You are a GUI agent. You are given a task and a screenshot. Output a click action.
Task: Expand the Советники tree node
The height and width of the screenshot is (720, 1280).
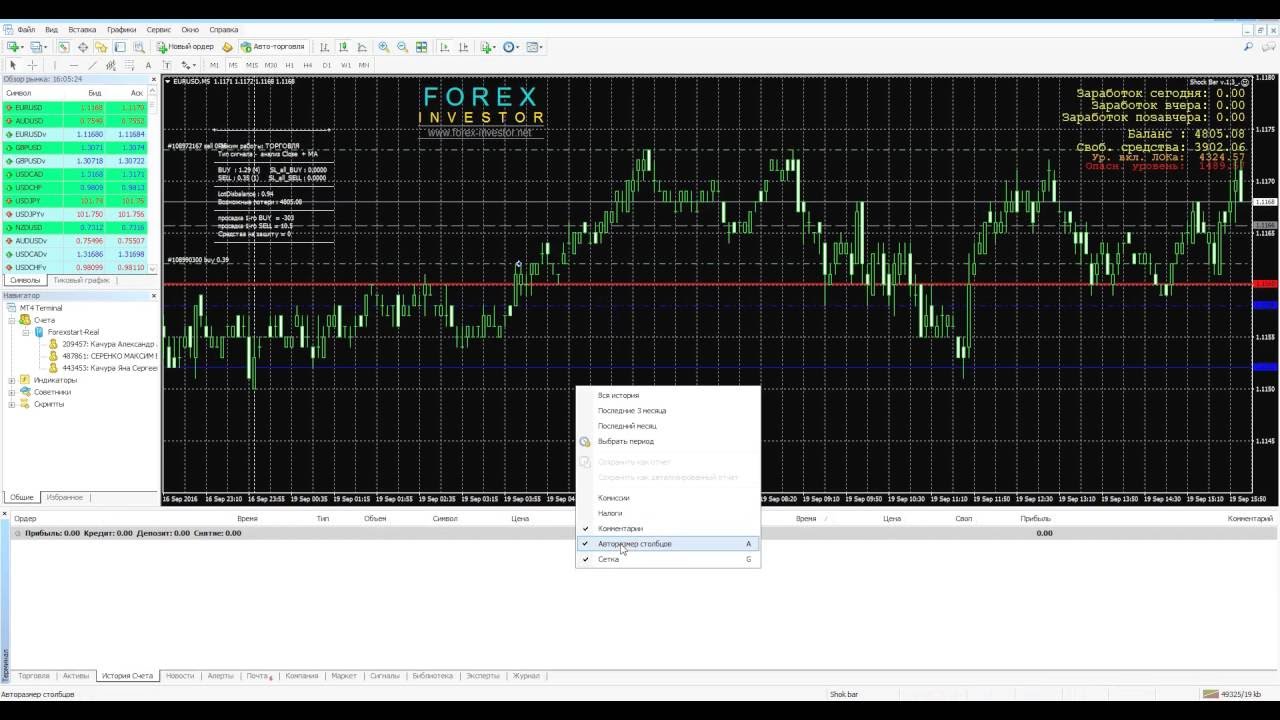click(12, 392)
